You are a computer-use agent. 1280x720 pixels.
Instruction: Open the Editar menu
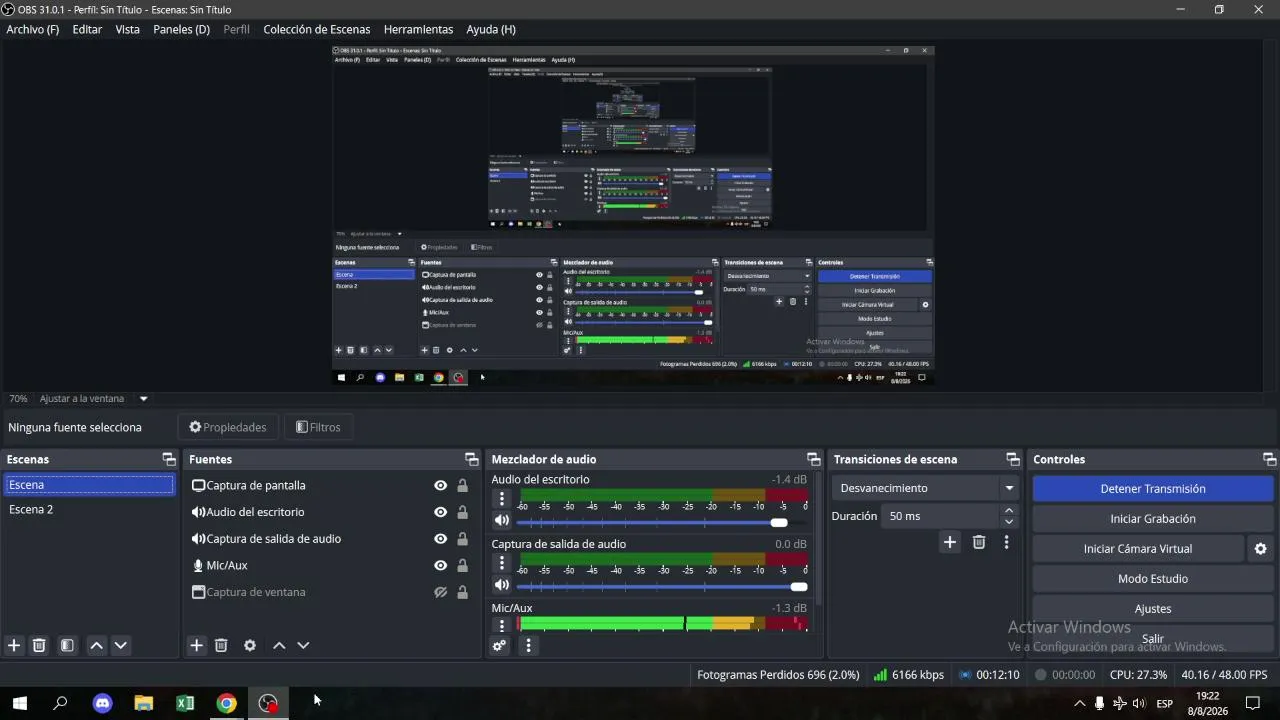pyautogui.click(x=87, y=29)
